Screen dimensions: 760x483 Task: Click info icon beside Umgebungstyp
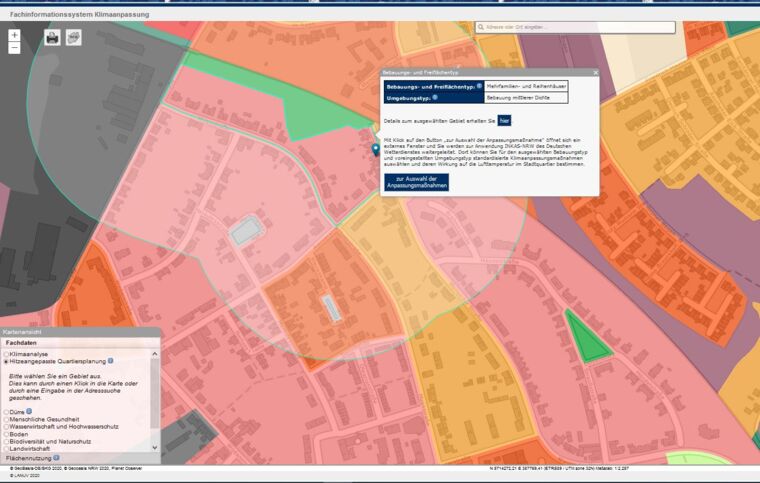tap(435, 98)
